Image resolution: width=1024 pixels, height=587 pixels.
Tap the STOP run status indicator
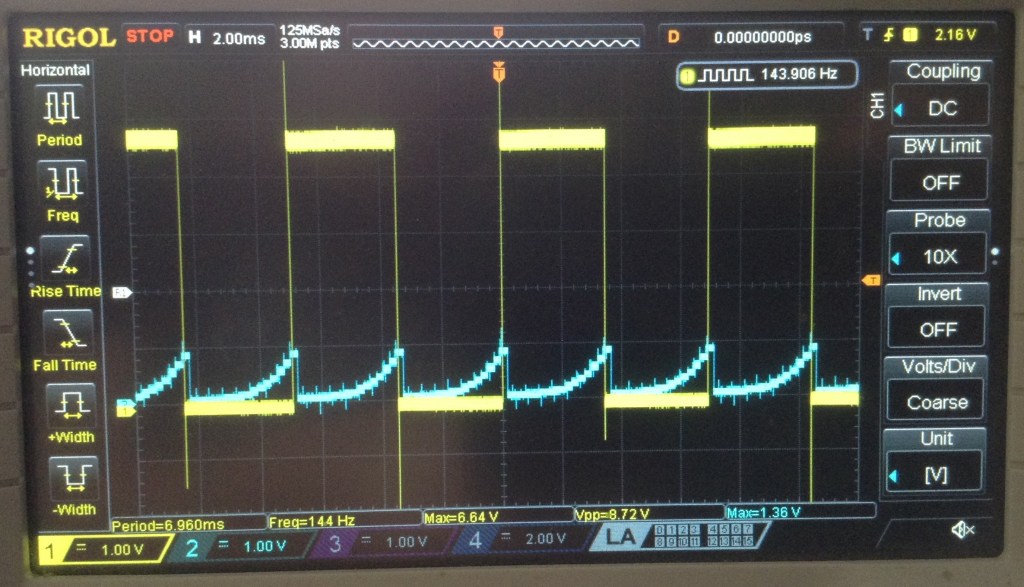150,36
